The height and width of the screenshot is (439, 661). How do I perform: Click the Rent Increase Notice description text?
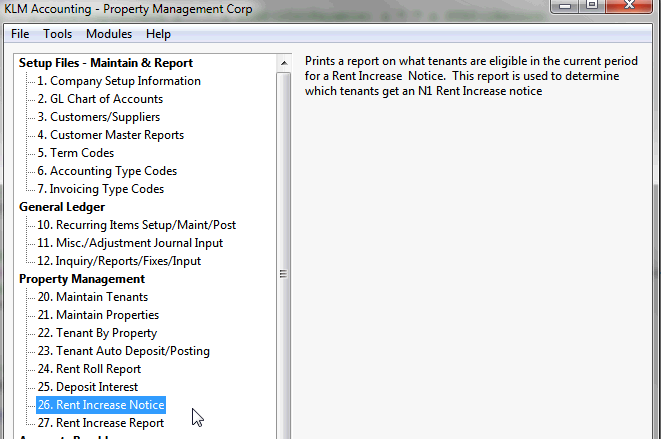471,76
